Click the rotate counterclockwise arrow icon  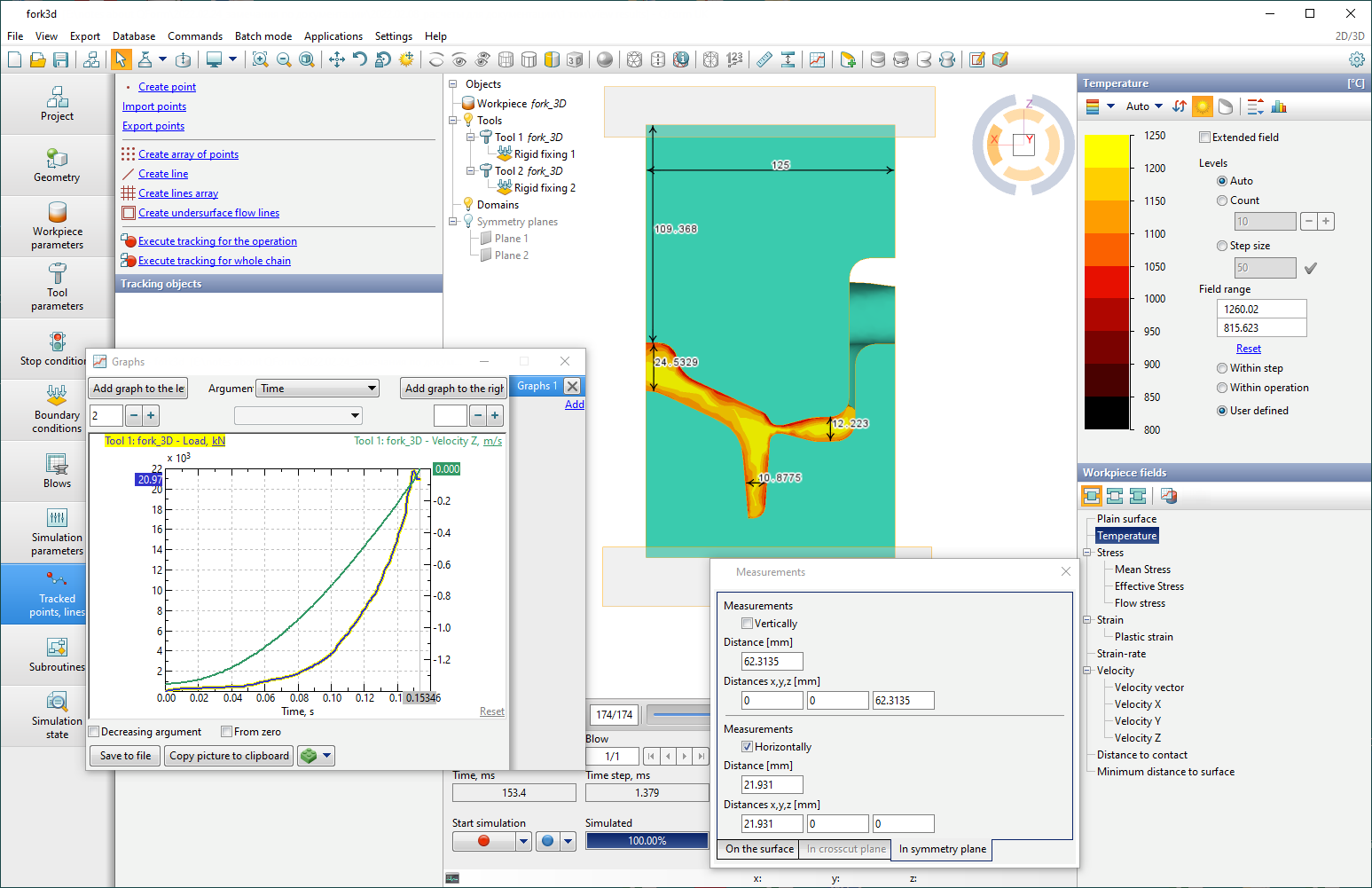coord(359,59)
